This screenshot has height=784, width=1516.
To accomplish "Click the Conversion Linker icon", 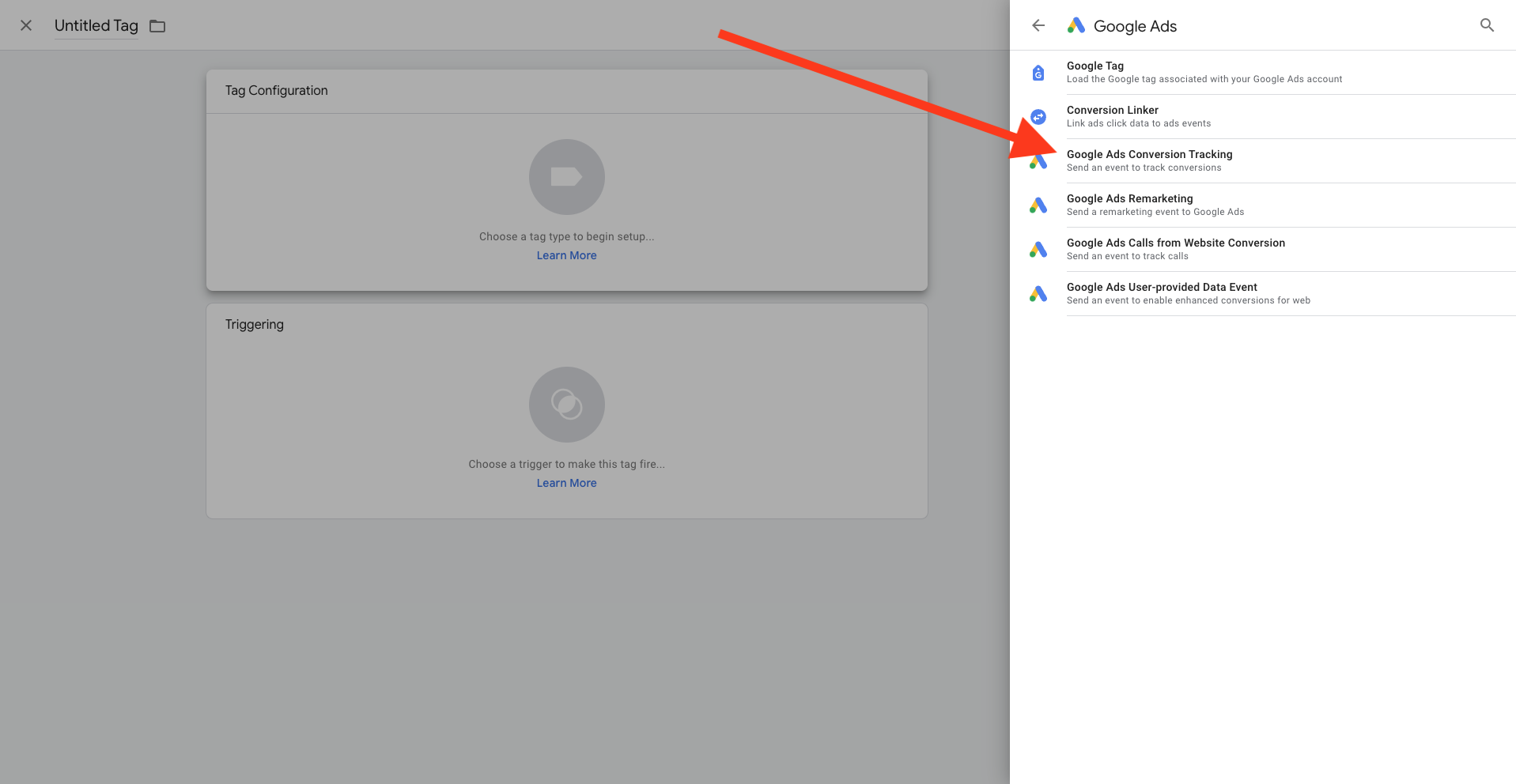I will click(1038, 117).
